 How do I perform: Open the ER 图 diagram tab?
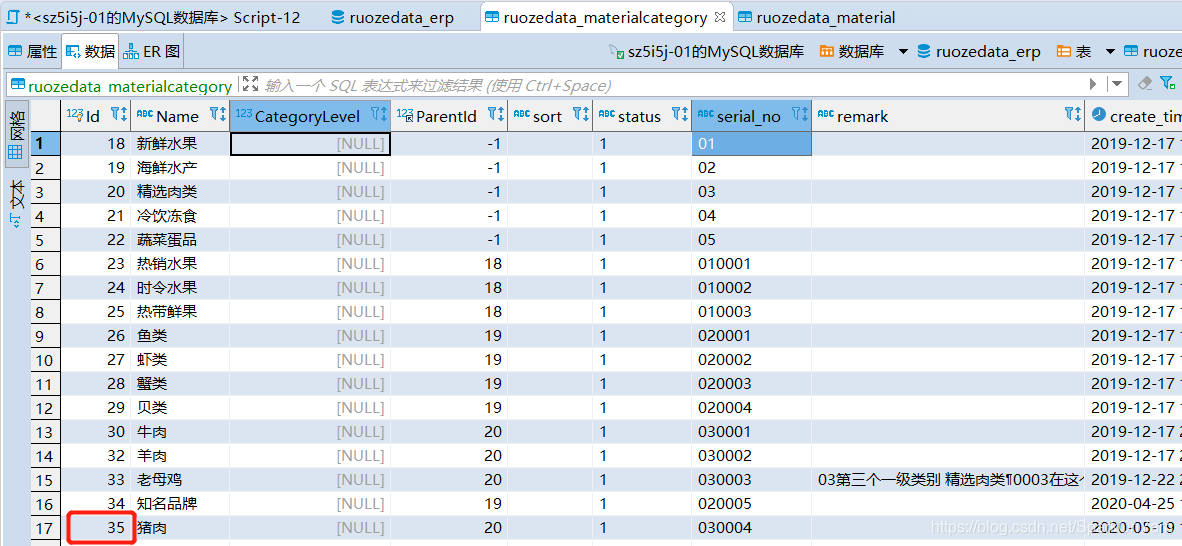[x=152, y=51]
